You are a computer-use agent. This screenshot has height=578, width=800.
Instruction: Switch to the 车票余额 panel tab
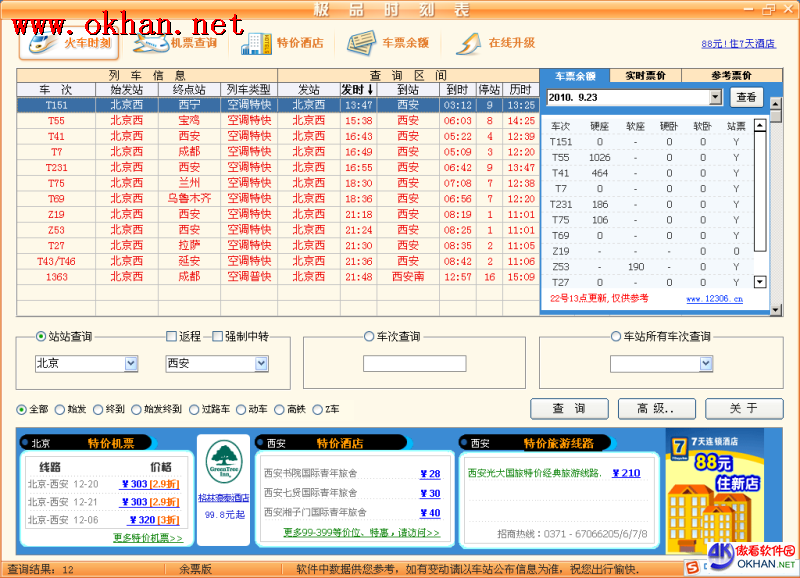point(575,76)
